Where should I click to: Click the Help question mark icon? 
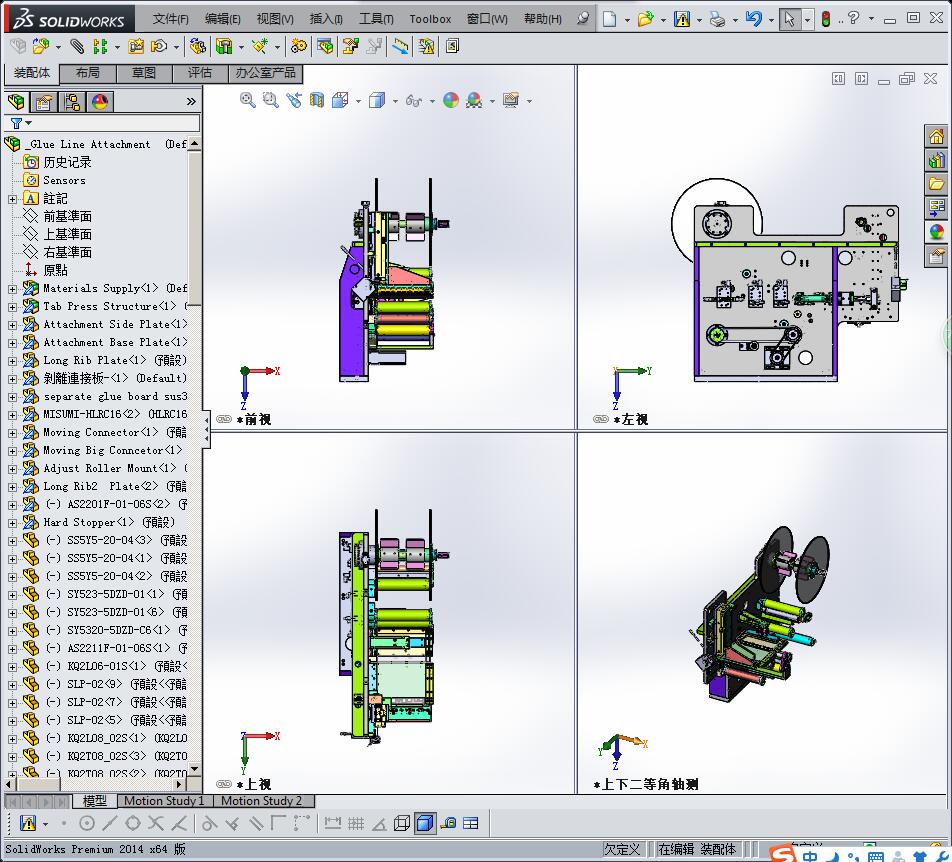(x=854, y=18)
